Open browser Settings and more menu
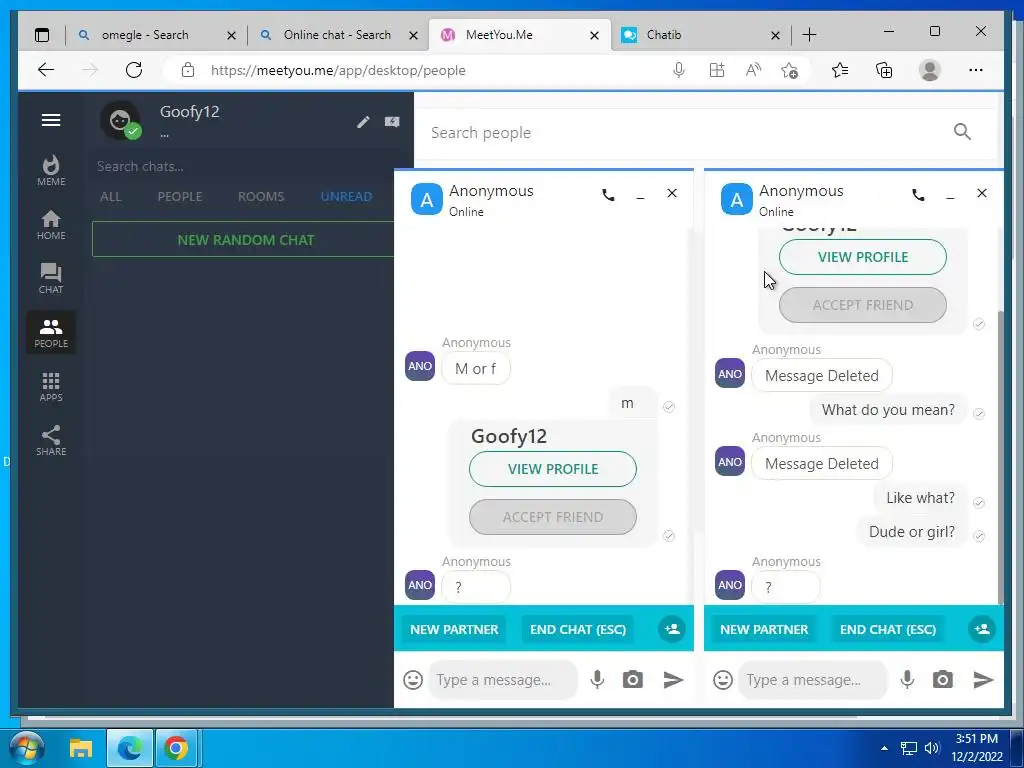Viewport: 1024px width, 768px height. (976, 70)
